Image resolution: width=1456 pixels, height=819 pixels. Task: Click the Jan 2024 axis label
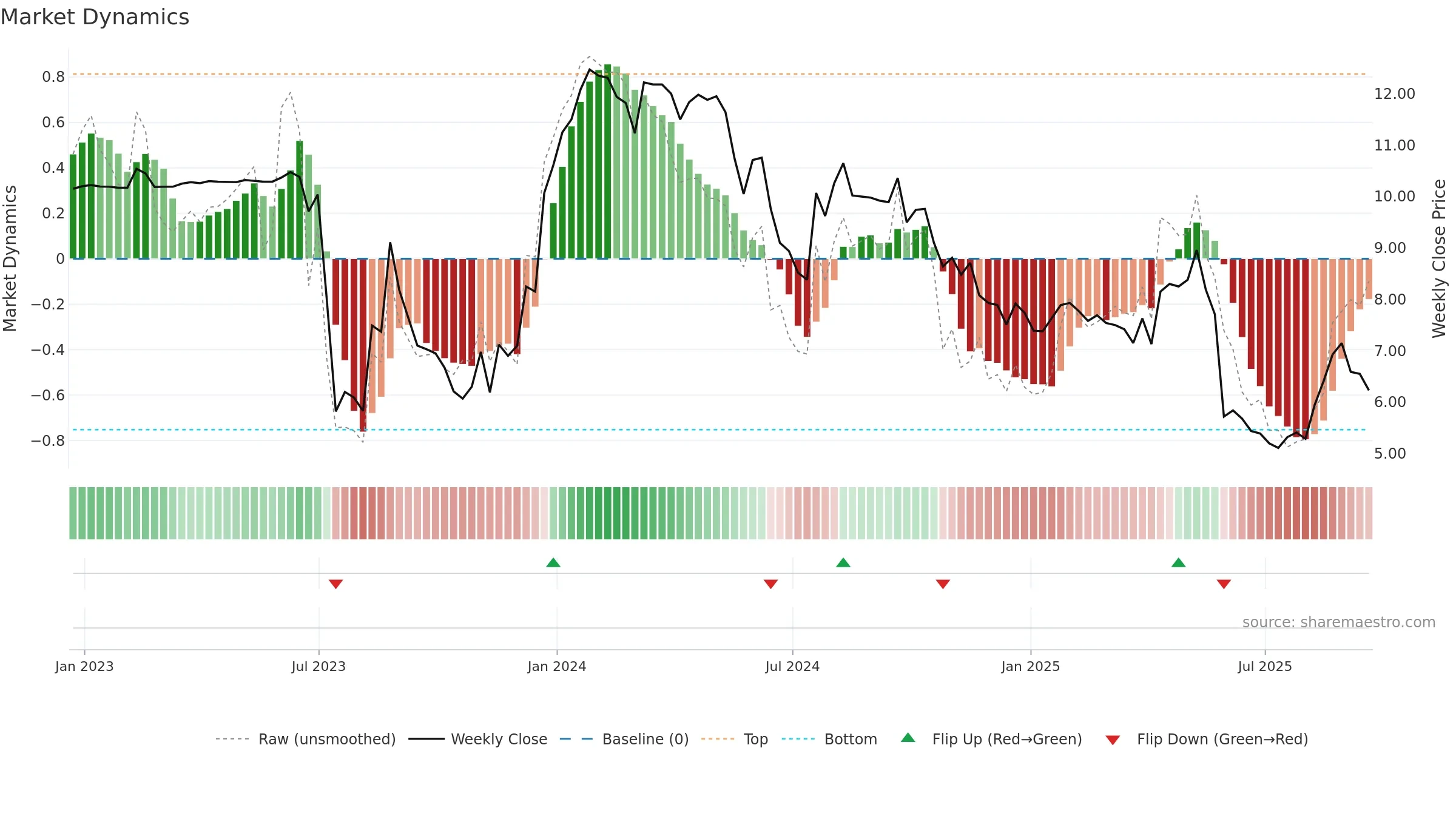[557, 666]
